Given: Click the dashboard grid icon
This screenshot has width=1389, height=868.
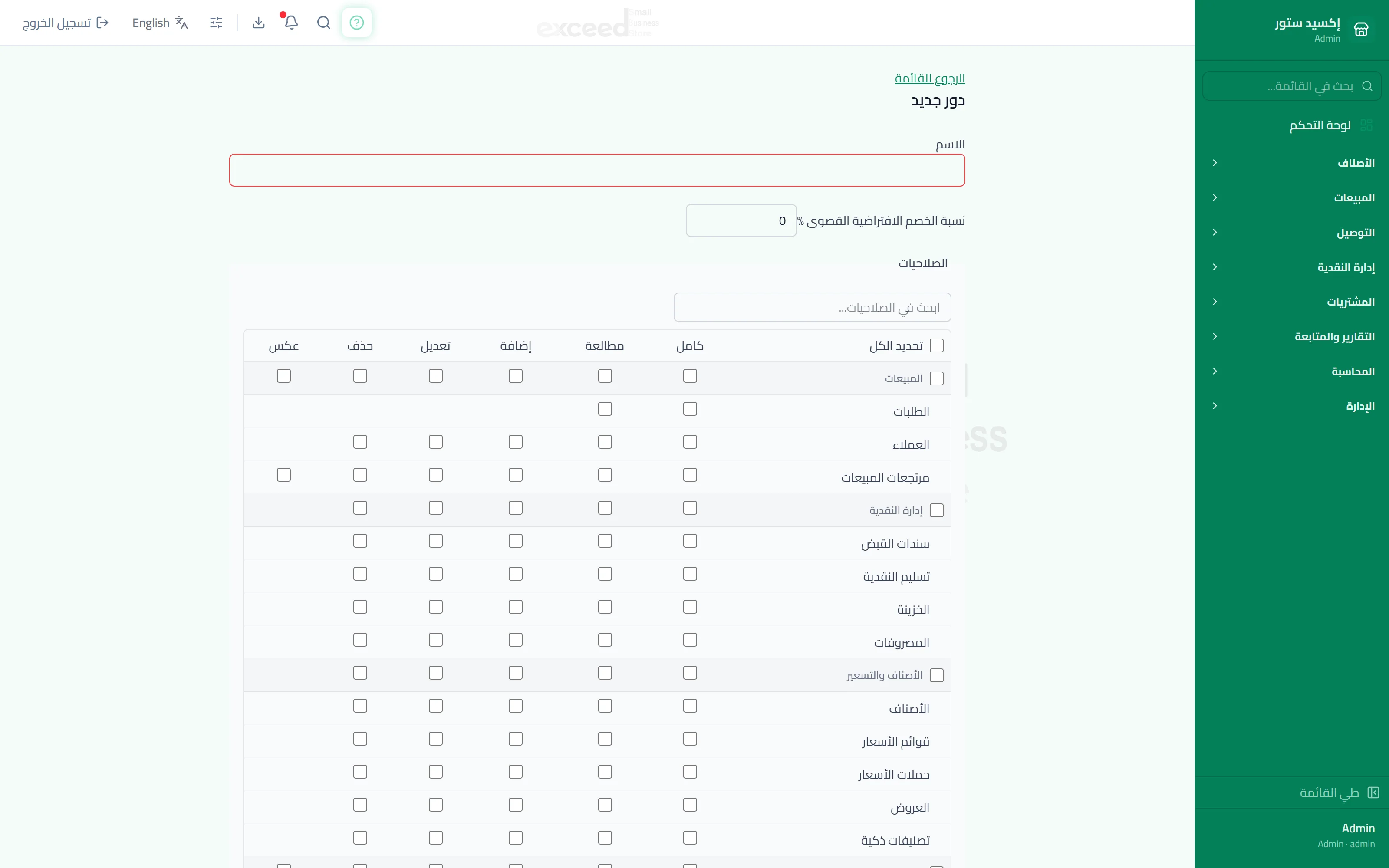Looking at the screenshot, I should 1366,125.
